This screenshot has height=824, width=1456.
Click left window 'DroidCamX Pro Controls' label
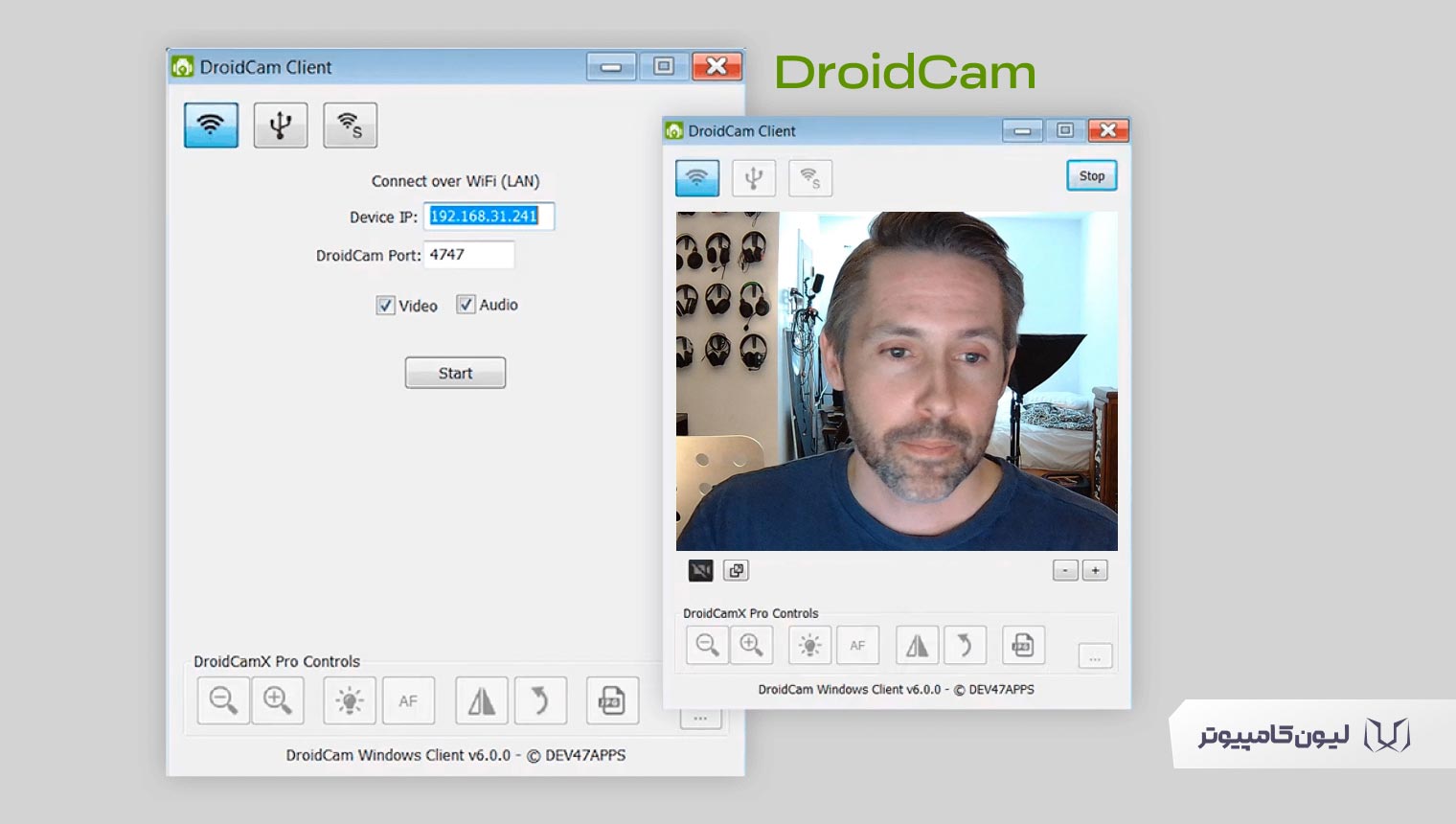coord(277,661)
